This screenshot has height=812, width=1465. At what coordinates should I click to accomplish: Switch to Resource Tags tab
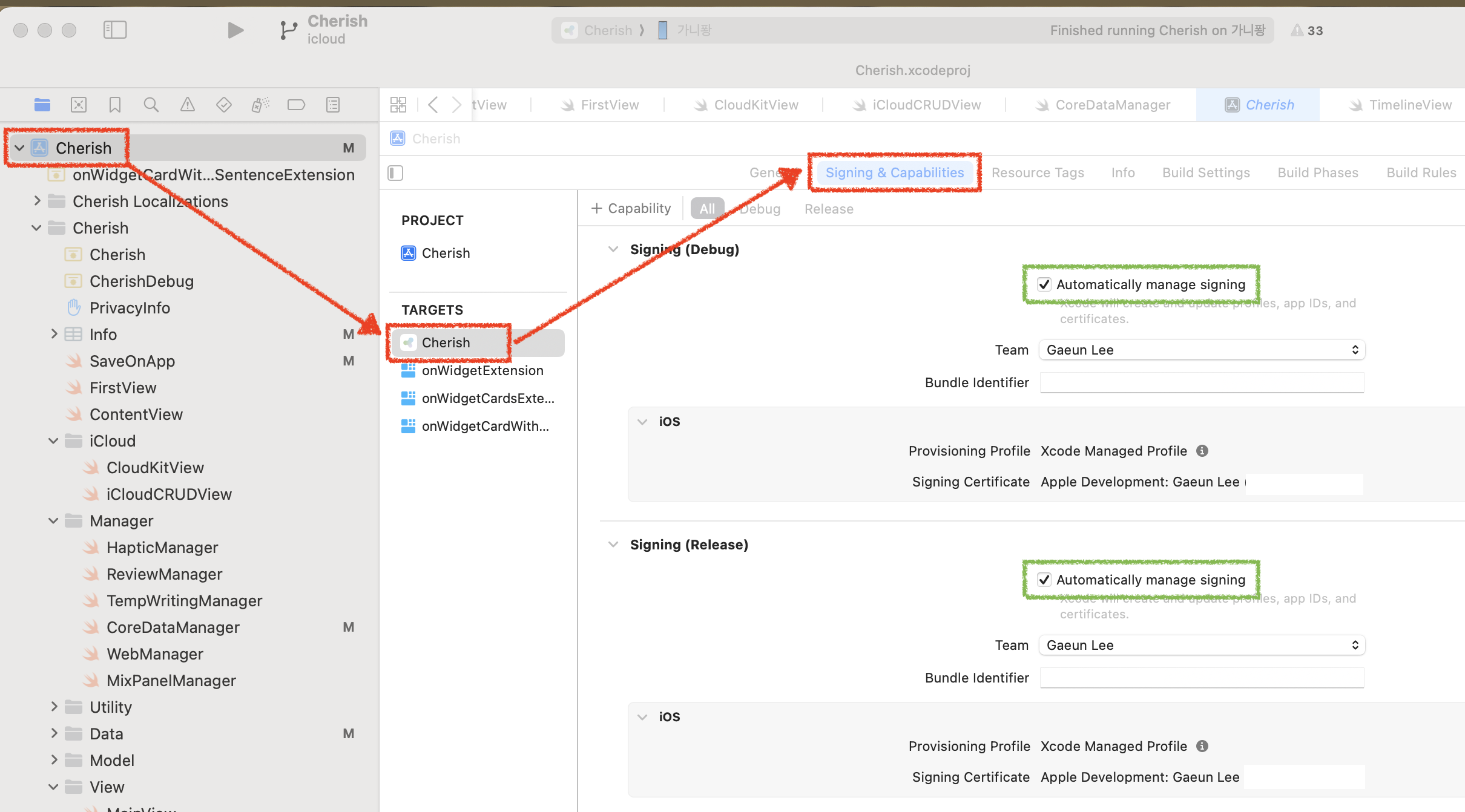(x=1038, y=172)
